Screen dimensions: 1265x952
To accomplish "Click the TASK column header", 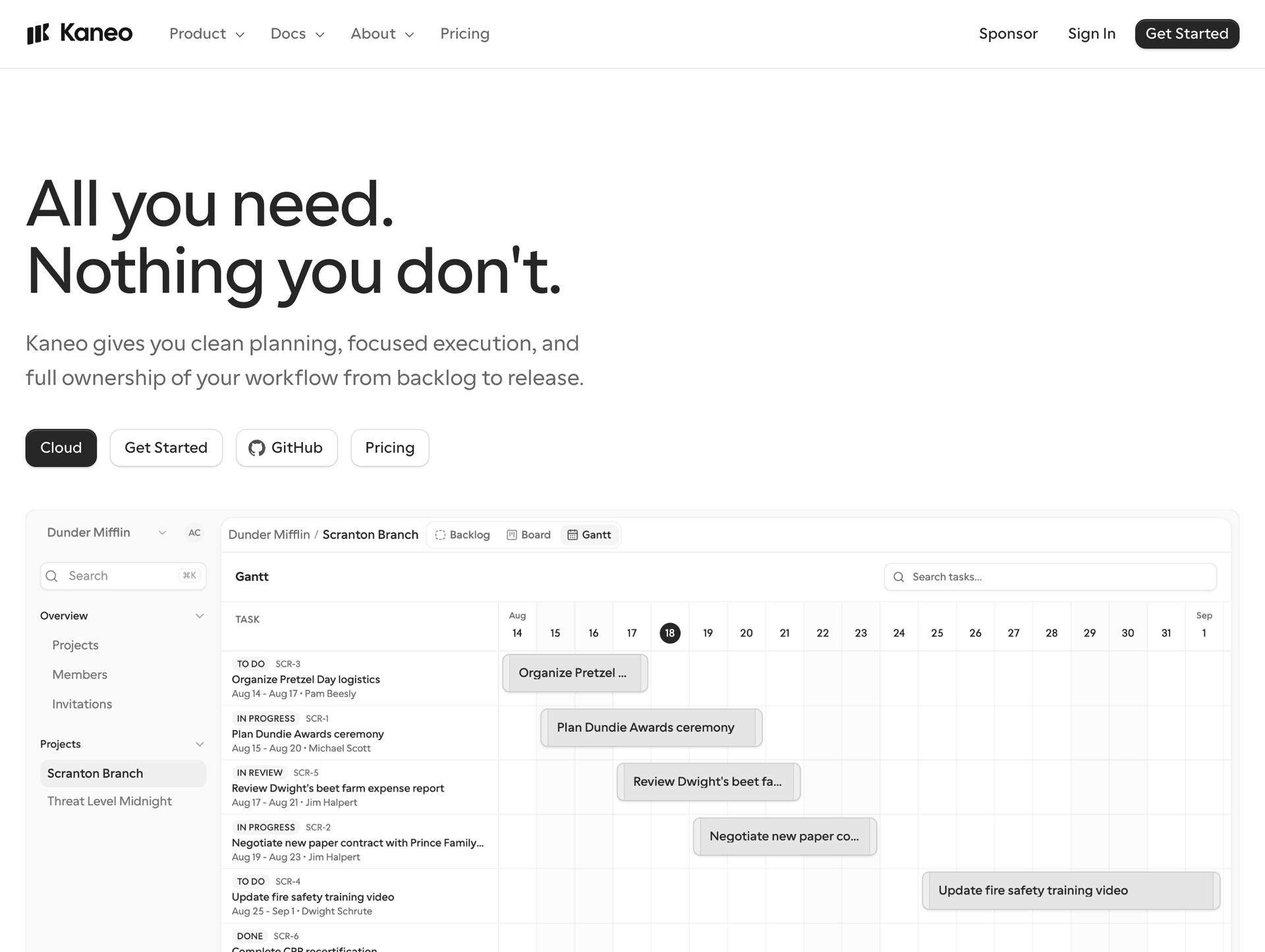I will coord(248,620).
